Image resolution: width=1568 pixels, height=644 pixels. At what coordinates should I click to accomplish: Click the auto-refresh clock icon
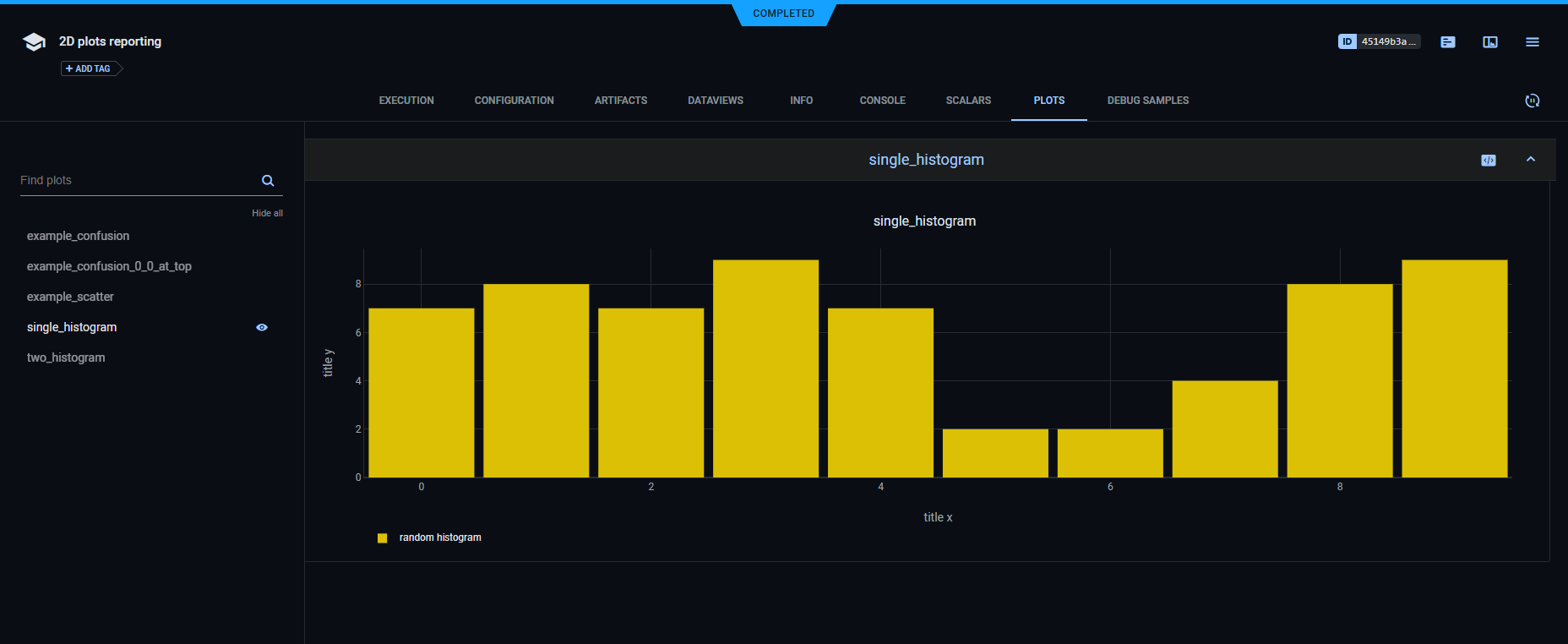click(x=1533, y=101)
